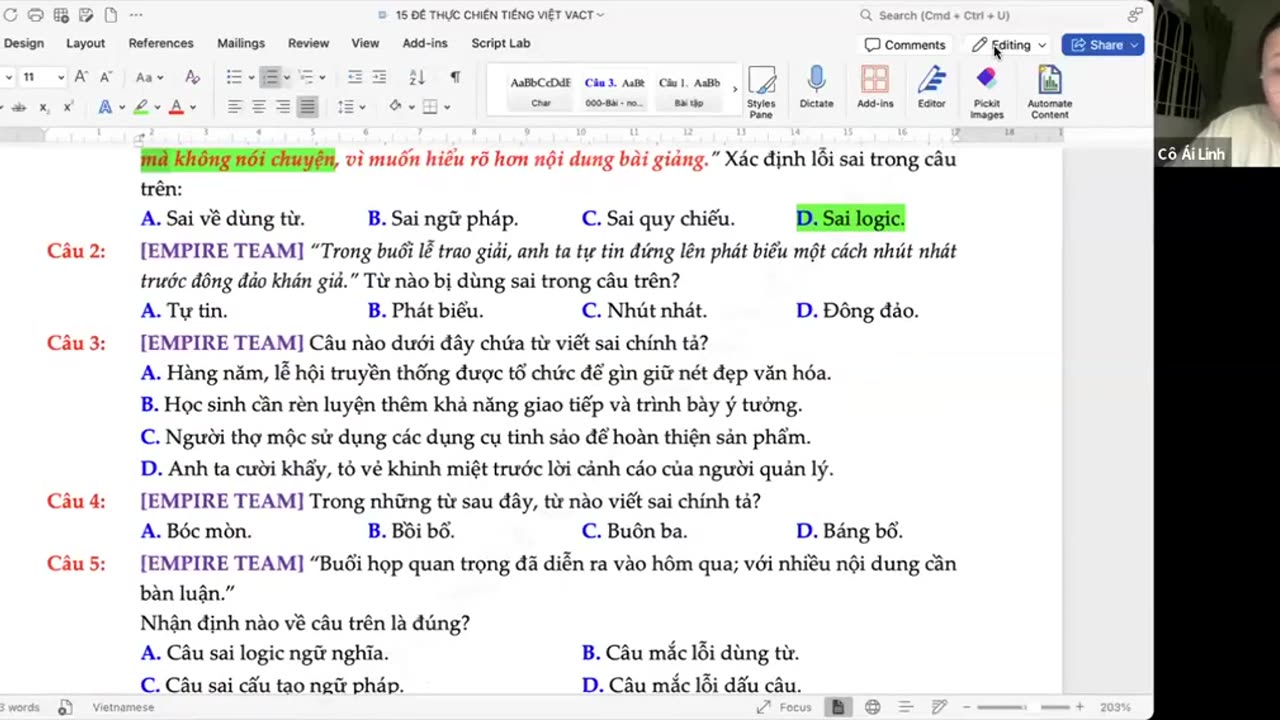The image size is (1280, 720).
Task: Clear all formatting with the eraser A
Action: (192, 77)
